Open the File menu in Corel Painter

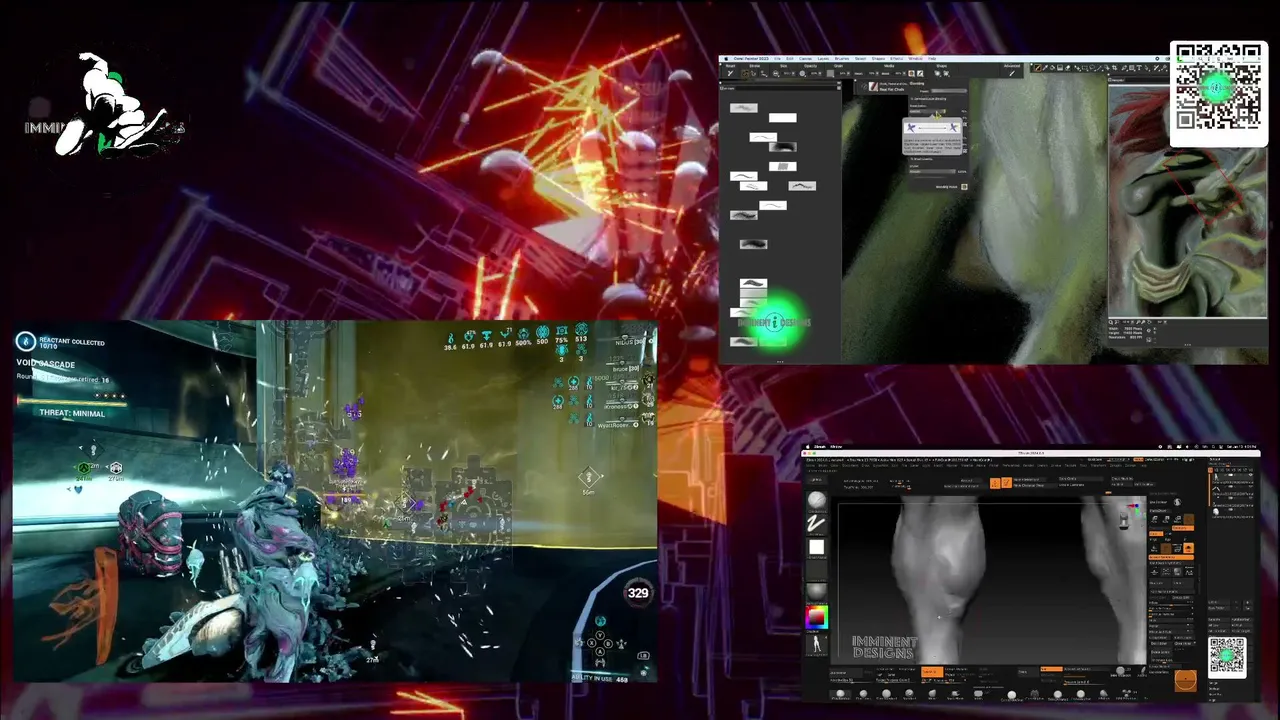coord(777,59)
